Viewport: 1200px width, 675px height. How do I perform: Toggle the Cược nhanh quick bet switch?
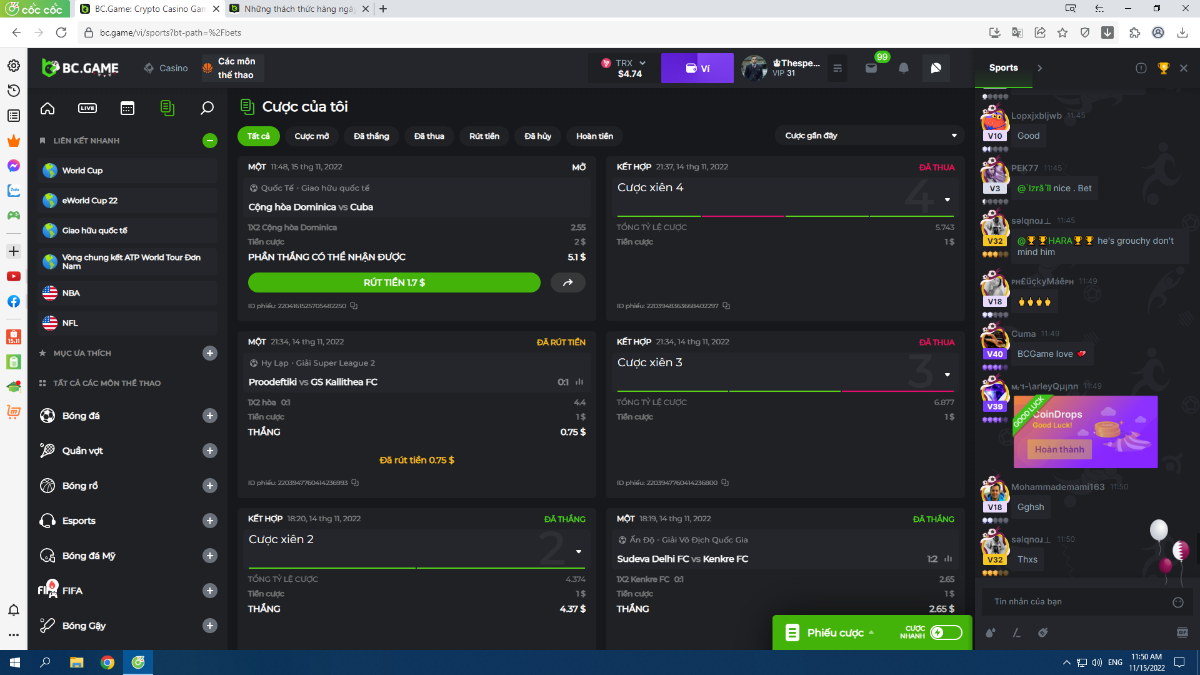(x=945, y=632)
